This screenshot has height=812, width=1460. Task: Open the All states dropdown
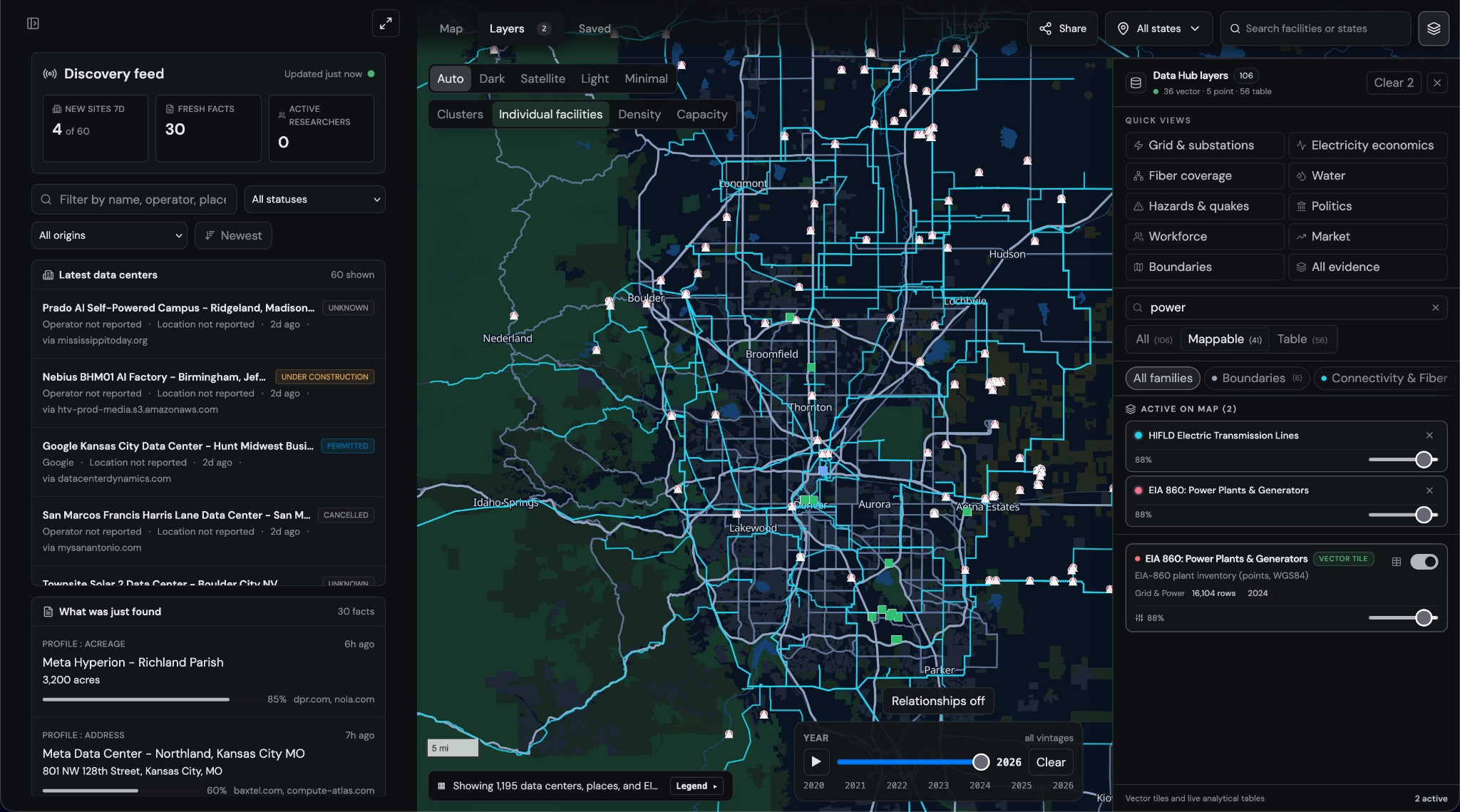pos(1159,29)
